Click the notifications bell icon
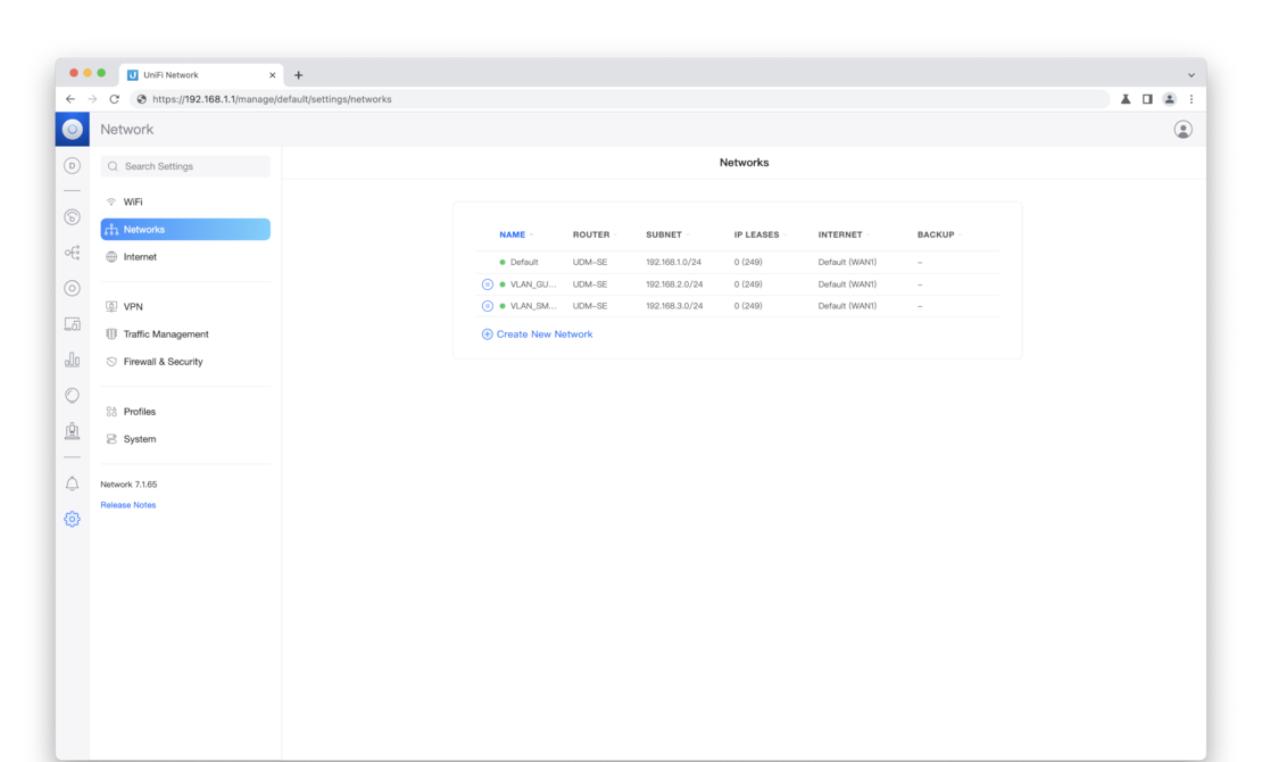Screen dimensions: 1274x762 coord(72,485)
